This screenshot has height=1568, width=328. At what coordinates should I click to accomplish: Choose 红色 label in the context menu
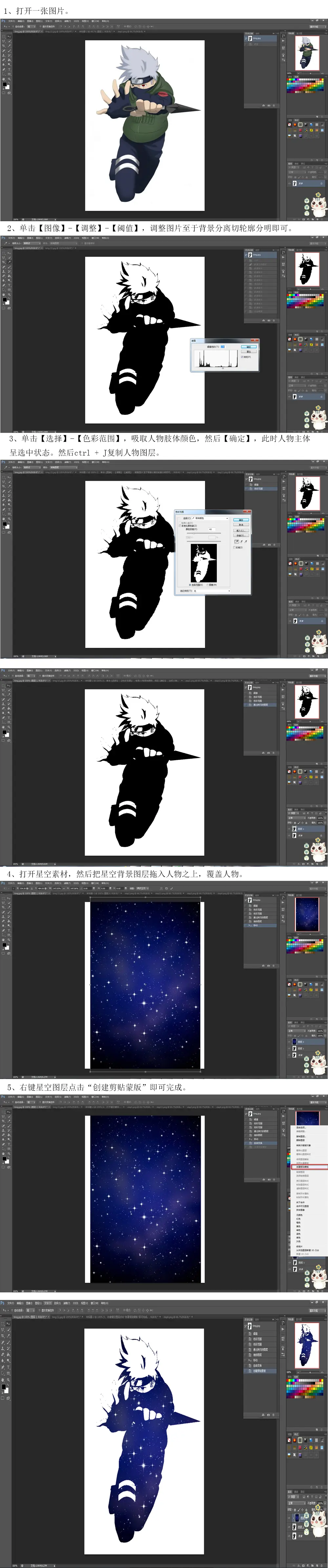click(x=298, y=1219)
